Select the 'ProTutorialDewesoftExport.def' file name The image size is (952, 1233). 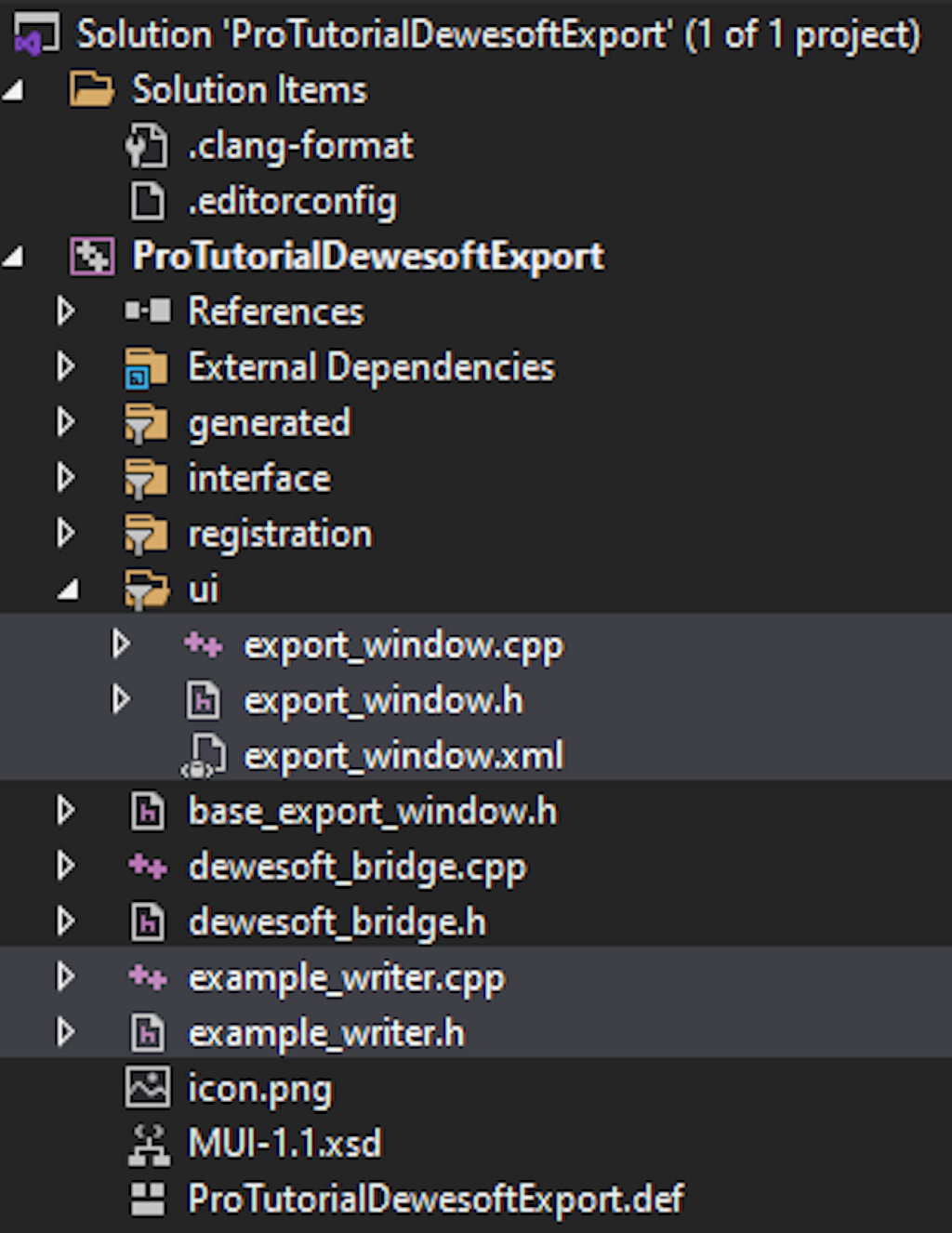point(436,1200)
